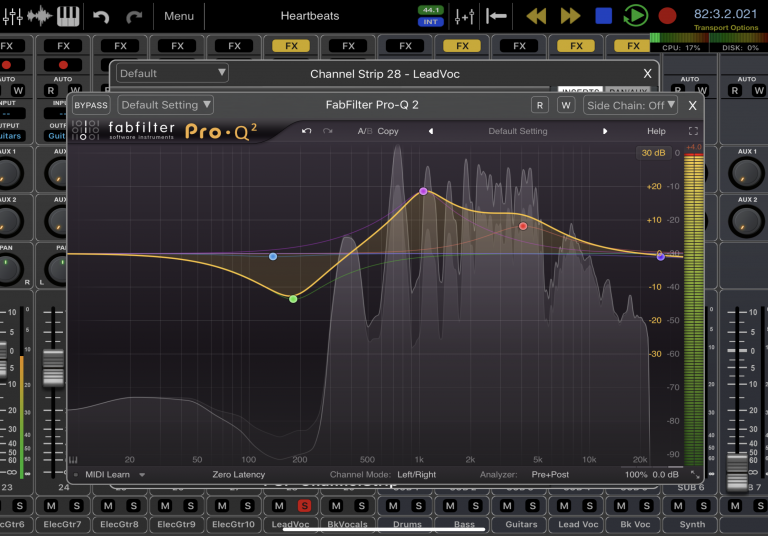Click the undo arrow in top toolbar

click(x=101, y=17)
